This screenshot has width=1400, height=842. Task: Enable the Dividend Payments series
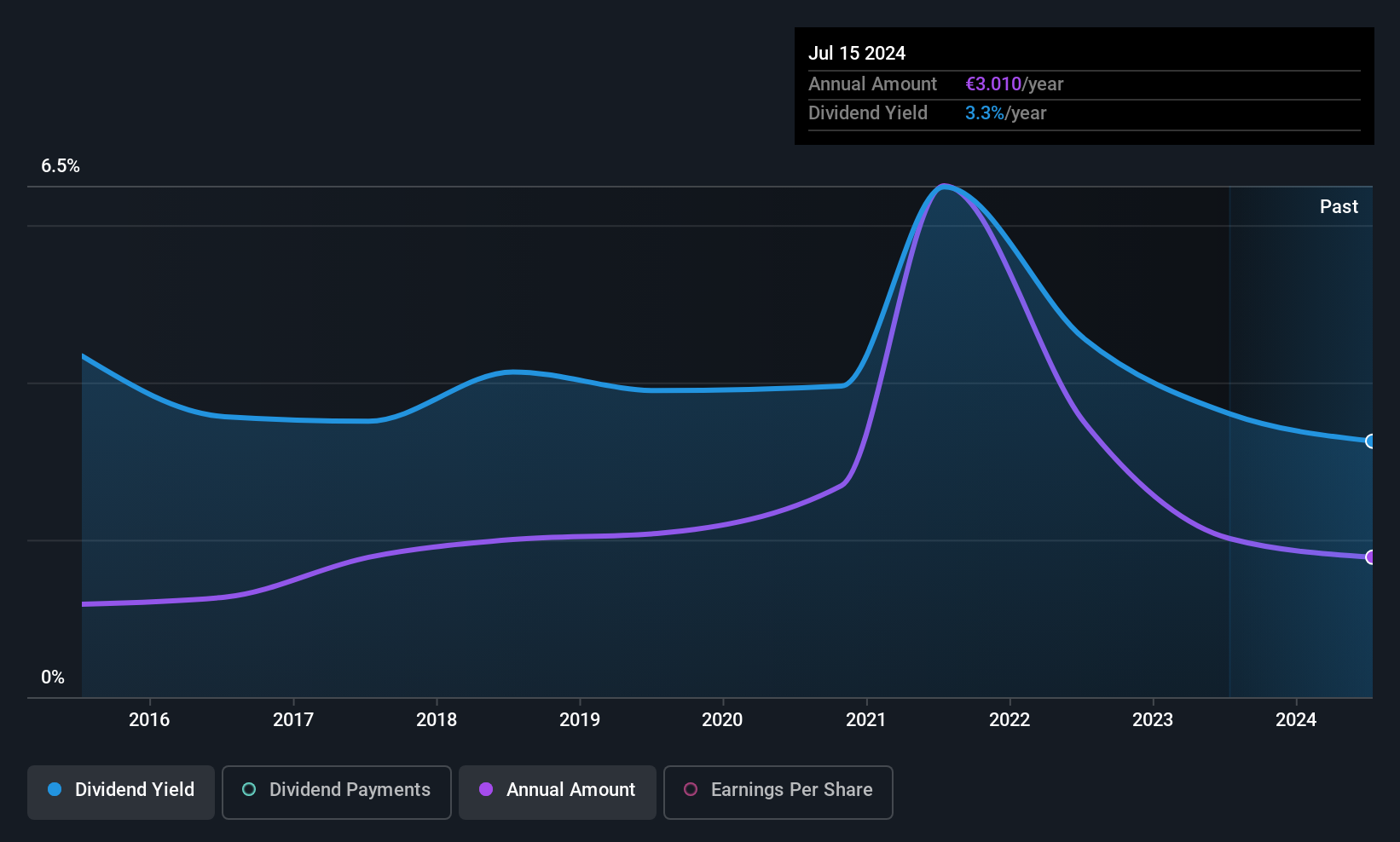[337, 792]
